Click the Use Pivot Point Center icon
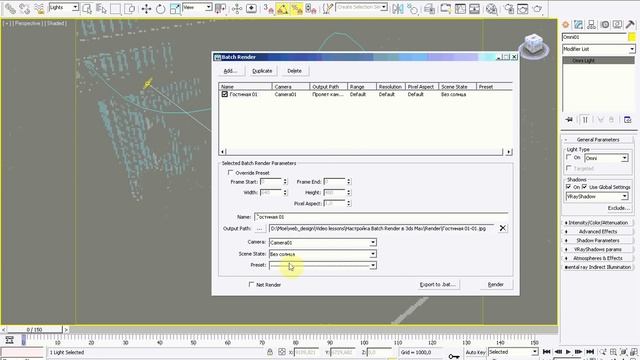The width and height of the screenshot is (640, 360). 220,9
